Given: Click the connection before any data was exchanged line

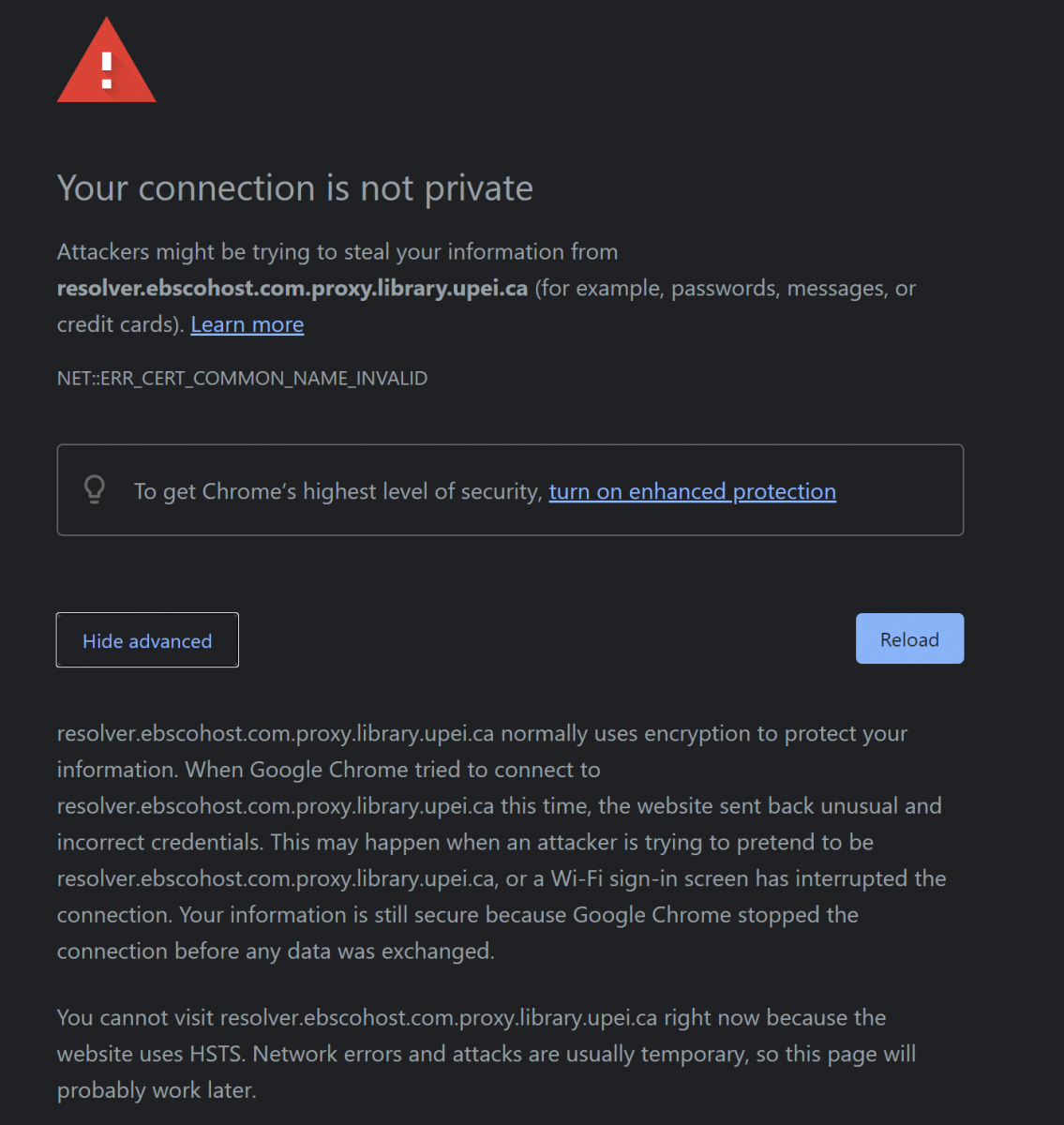Looking at the screenshot, I should tap(275, 952).
